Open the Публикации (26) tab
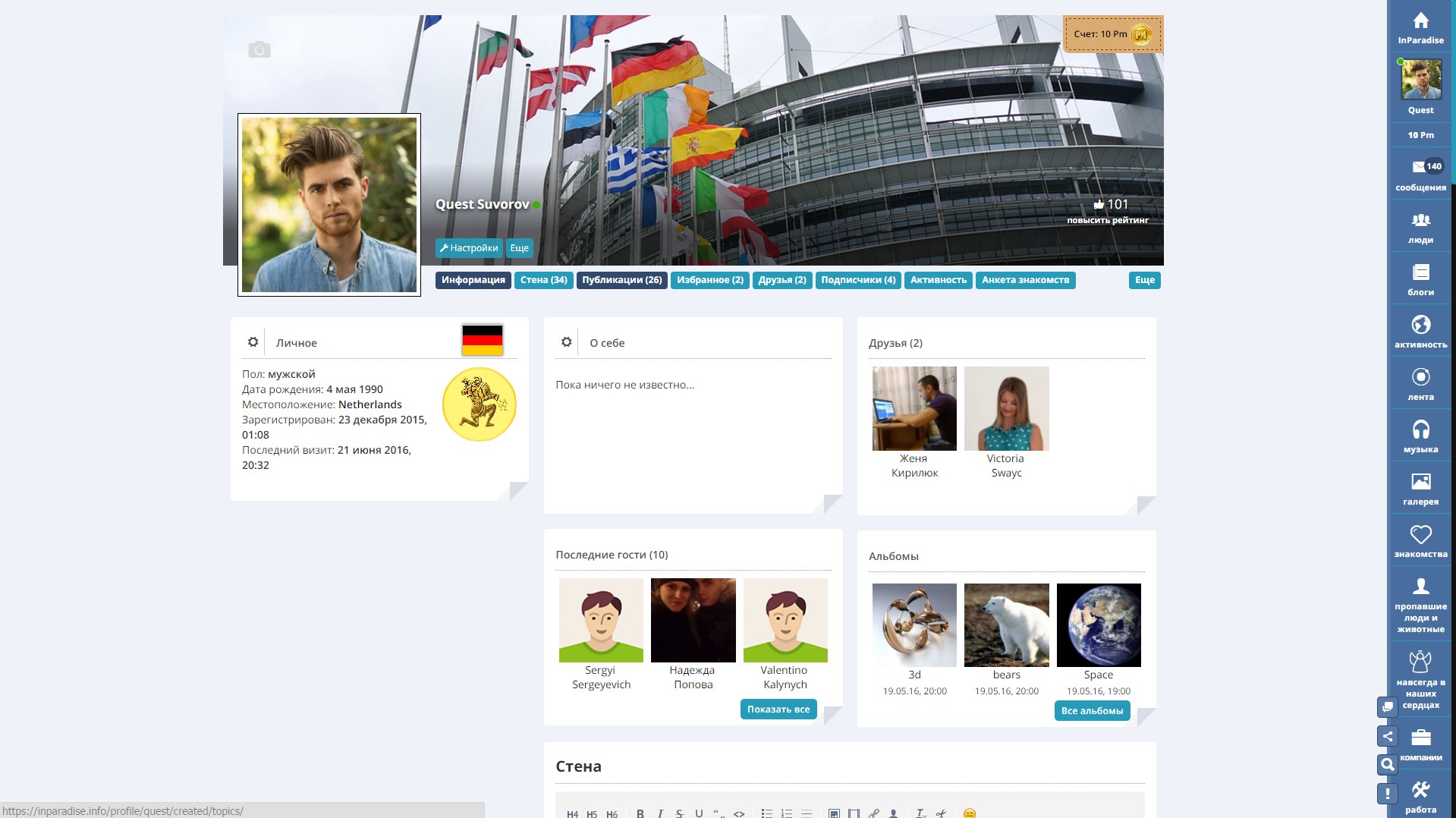 [621, 280]
